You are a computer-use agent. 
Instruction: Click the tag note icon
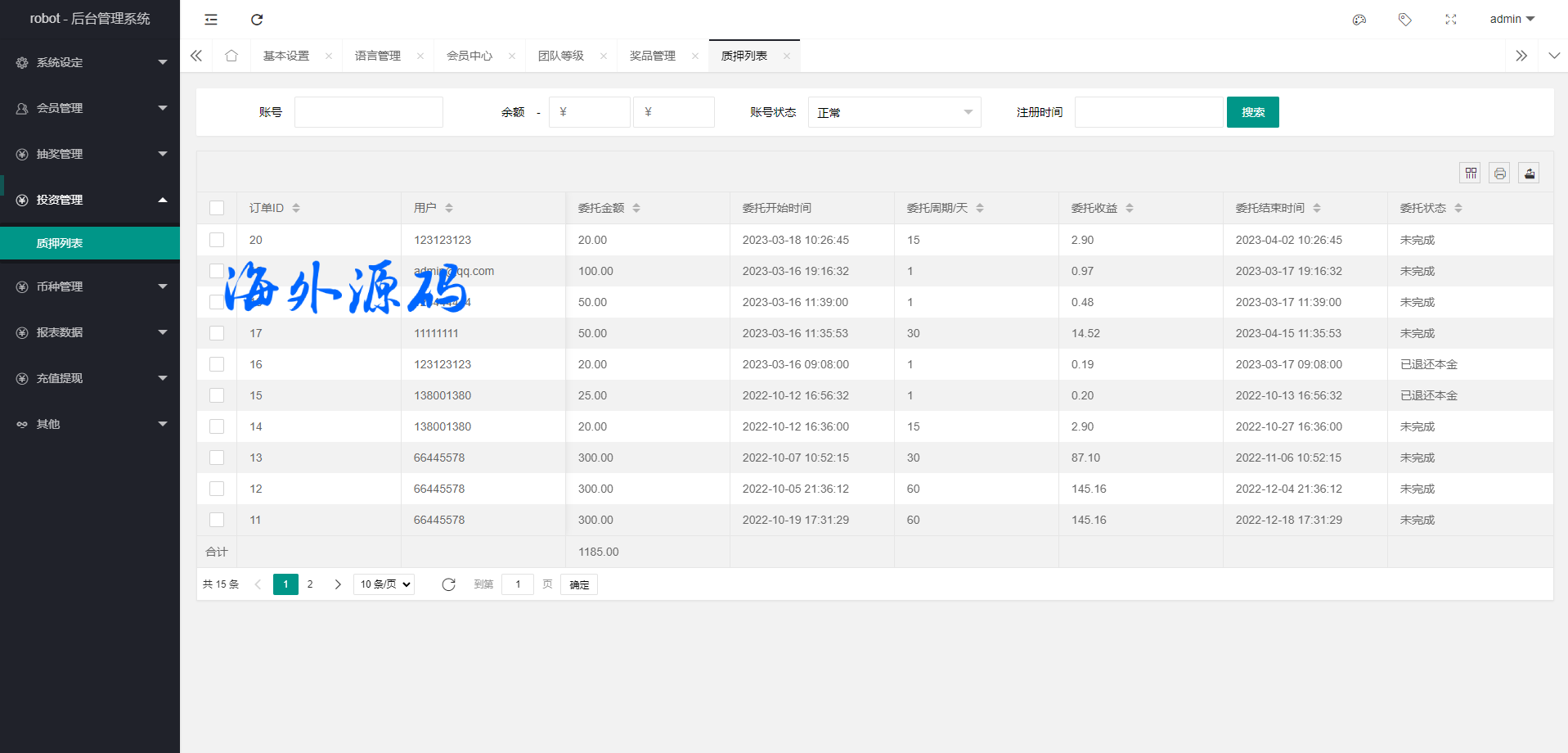(1405, 20)
